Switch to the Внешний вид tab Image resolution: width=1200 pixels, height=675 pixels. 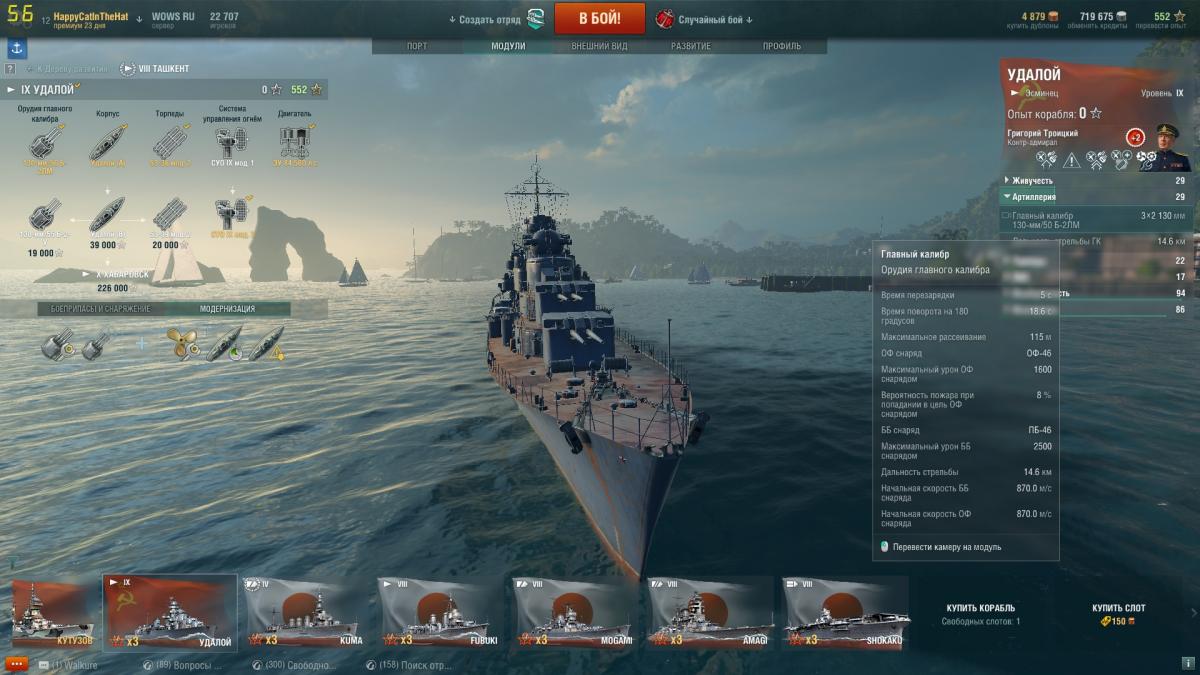click(x=599, y=46)
